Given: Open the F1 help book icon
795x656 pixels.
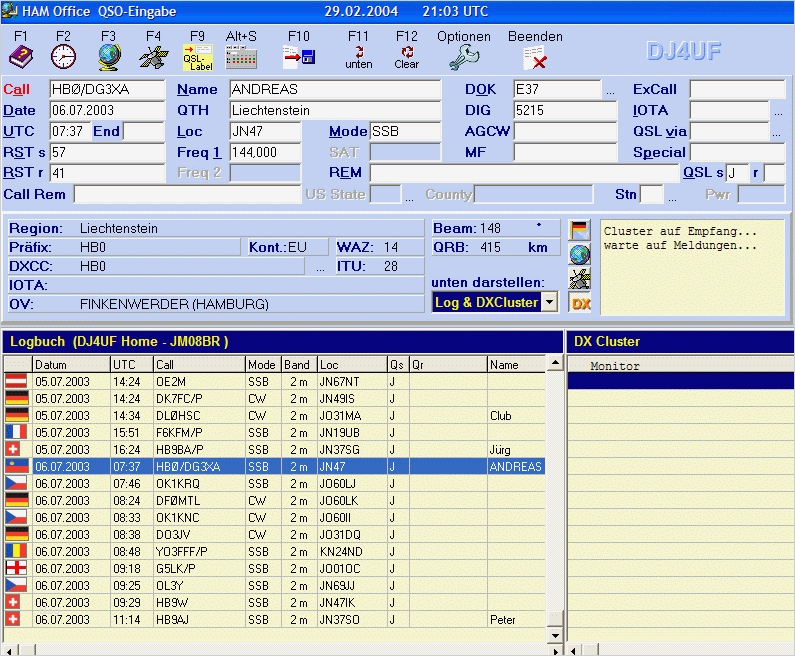Looking at the screenshot, I should pos(21,56).
